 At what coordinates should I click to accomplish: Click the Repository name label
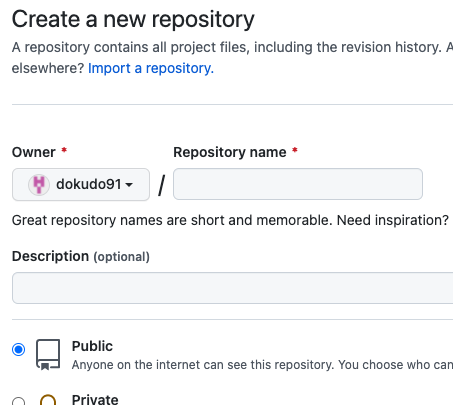pyautogui.click(x=230, y=152)
